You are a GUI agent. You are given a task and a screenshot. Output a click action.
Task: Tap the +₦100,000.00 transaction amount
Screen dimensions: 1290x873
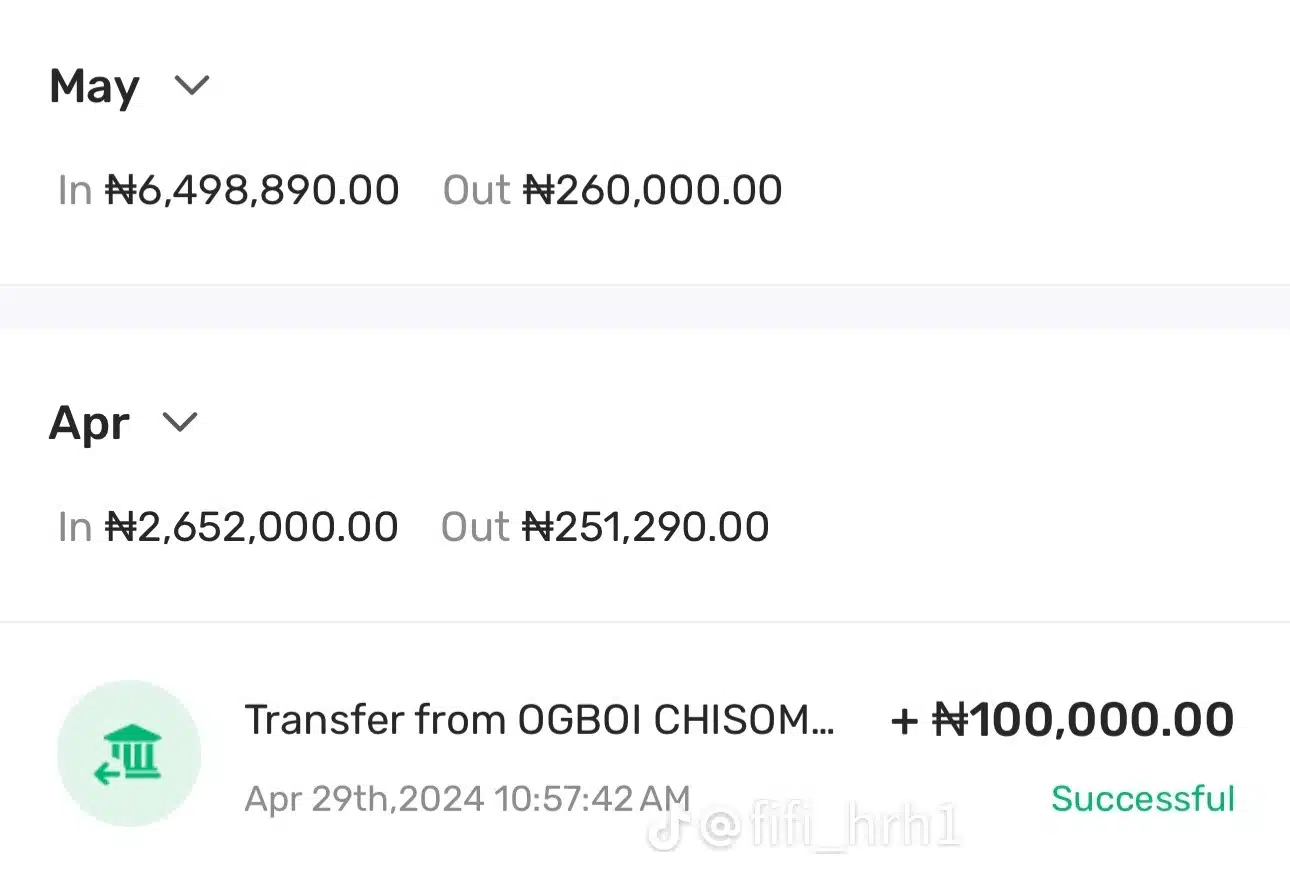coord(1062,720)
